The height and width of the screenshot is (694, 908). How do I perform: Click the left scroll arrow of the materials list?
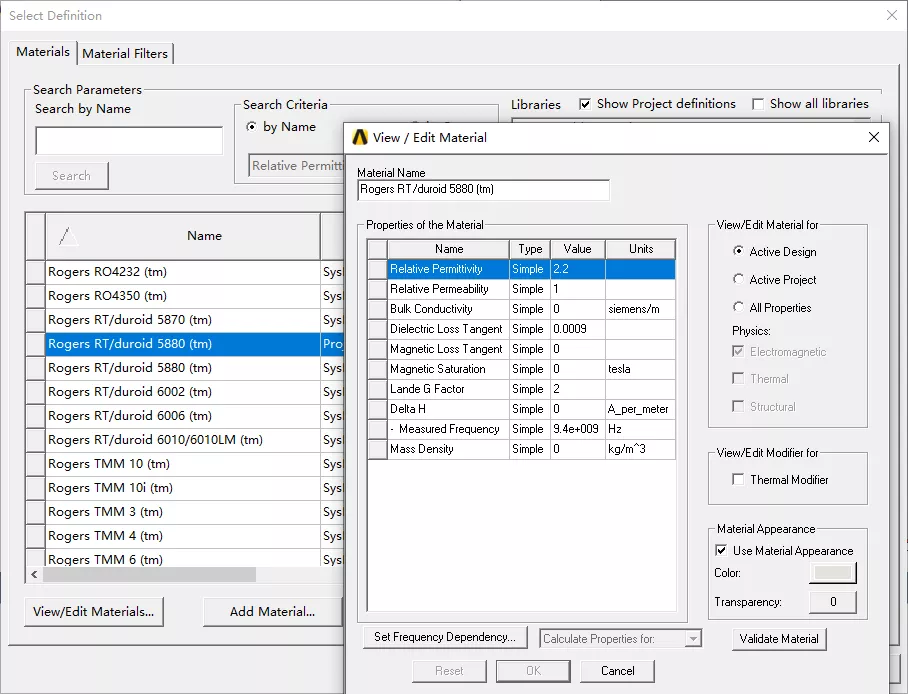click(34, 574)
